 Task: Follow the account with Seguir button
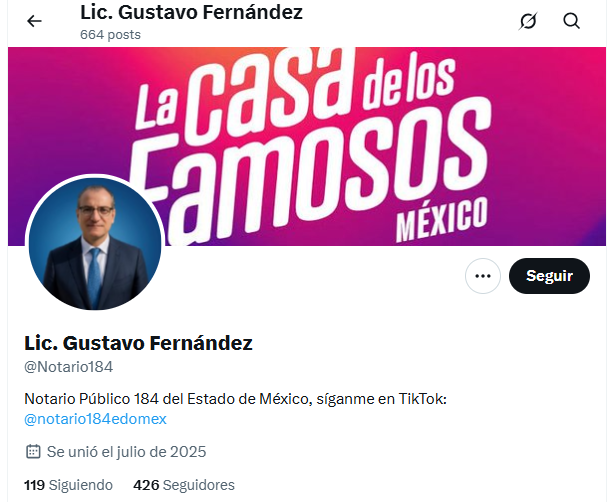tap(549, 276)
